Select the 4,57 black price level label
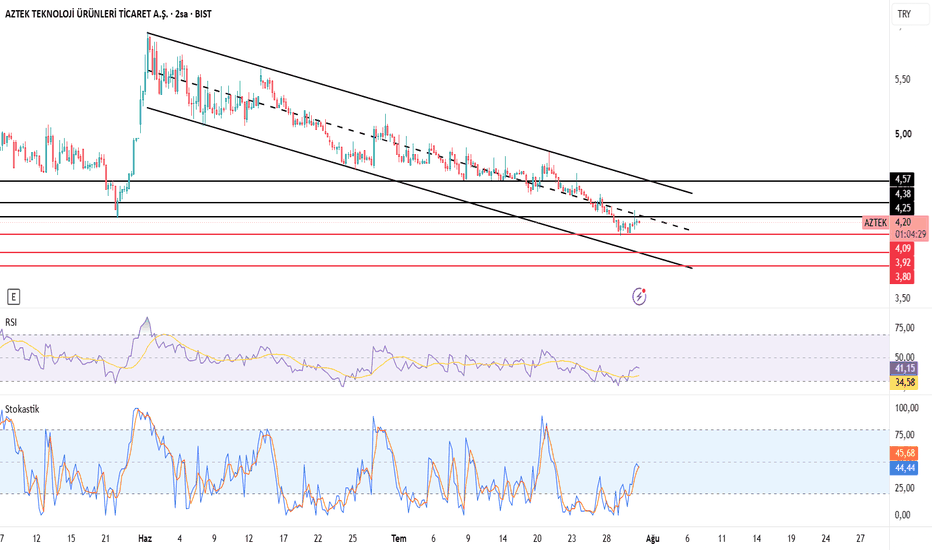This screenshot has width=932, height=550. click(x=903, y=179)
